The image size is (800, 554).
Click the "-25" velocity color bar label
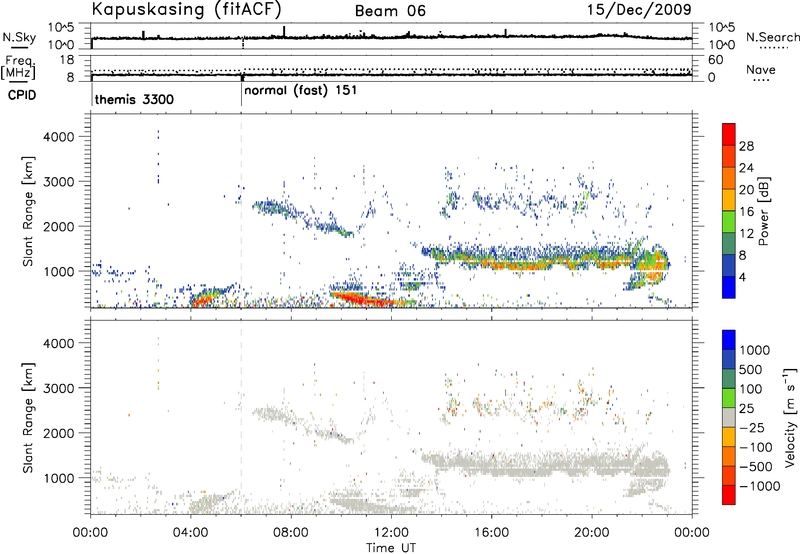coord(752,428)
